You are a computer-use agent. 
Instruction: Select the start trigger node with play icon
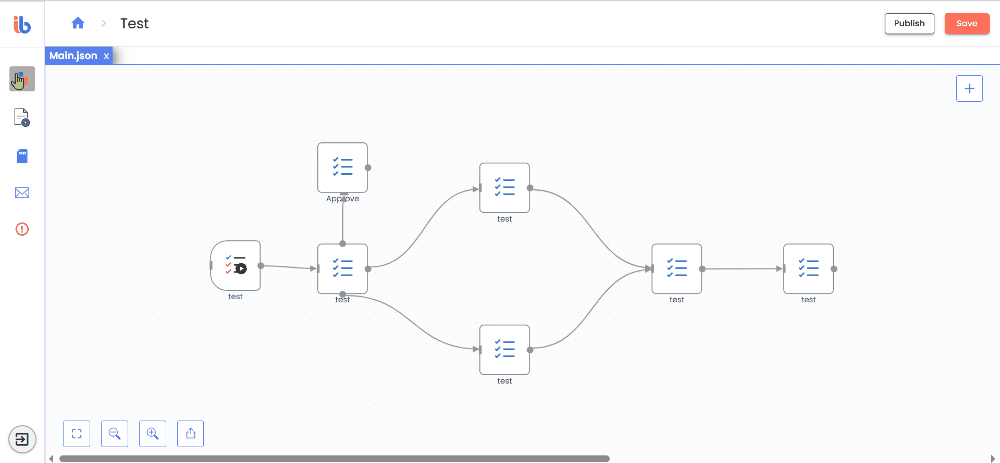pyautogui.click(x=235, y=265)
